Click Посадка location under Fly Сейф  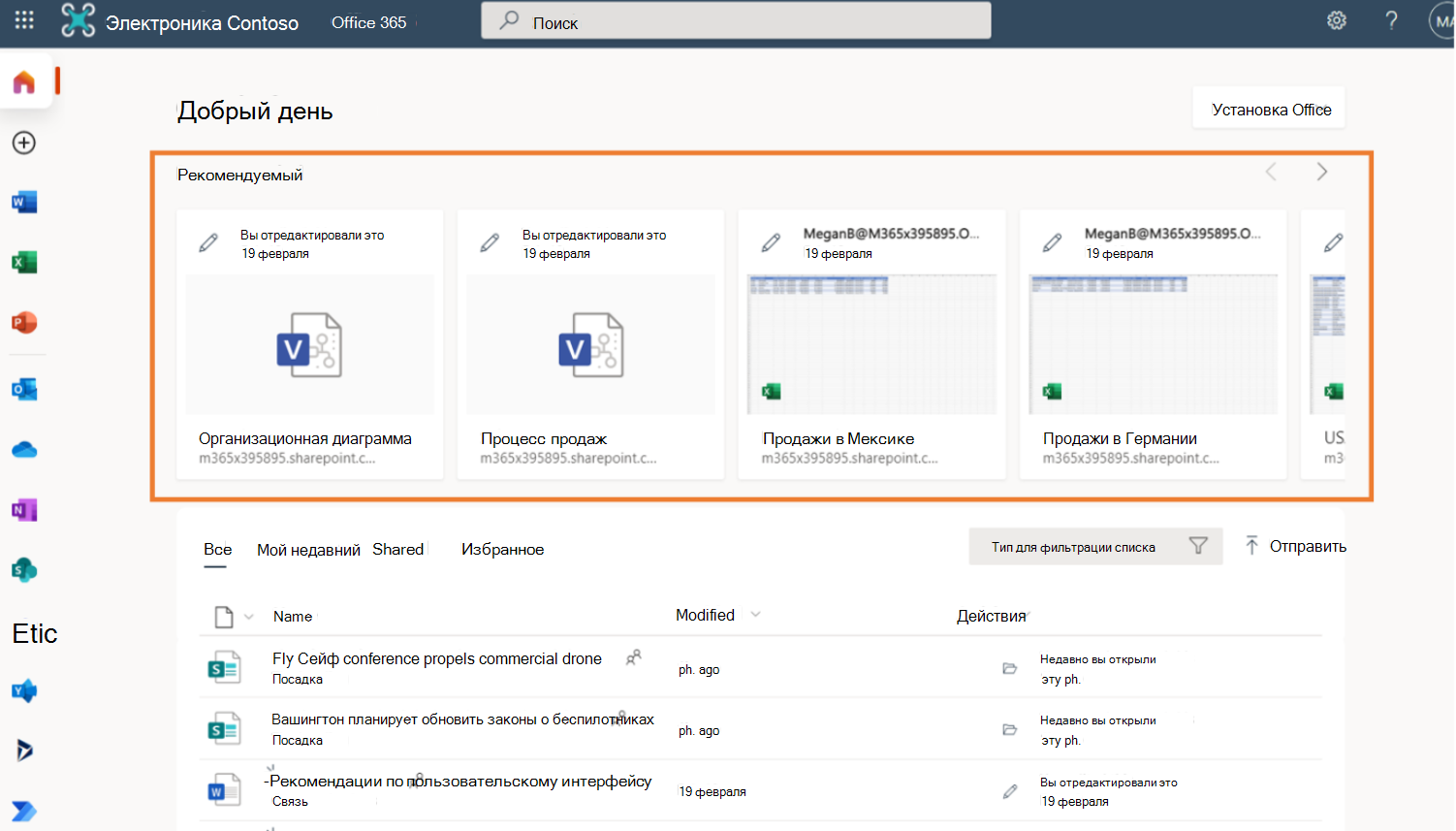pos(298,679)
